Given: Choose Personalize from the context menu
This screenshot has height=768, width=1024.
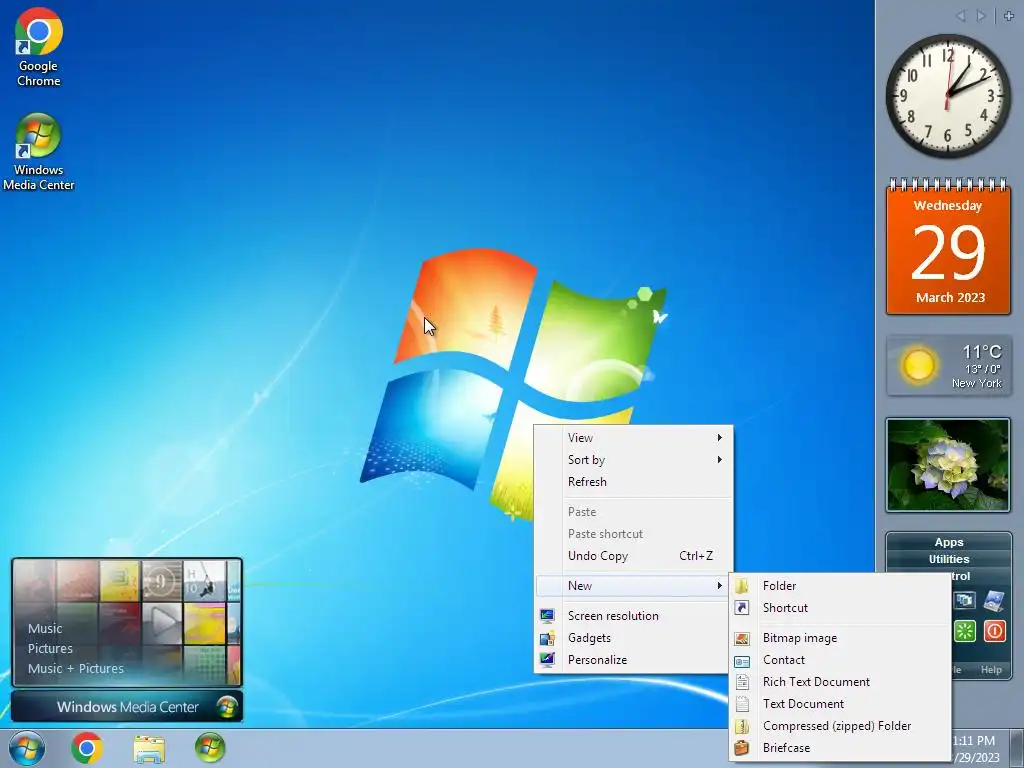Looking at the screenshot, I should point(633,660).
